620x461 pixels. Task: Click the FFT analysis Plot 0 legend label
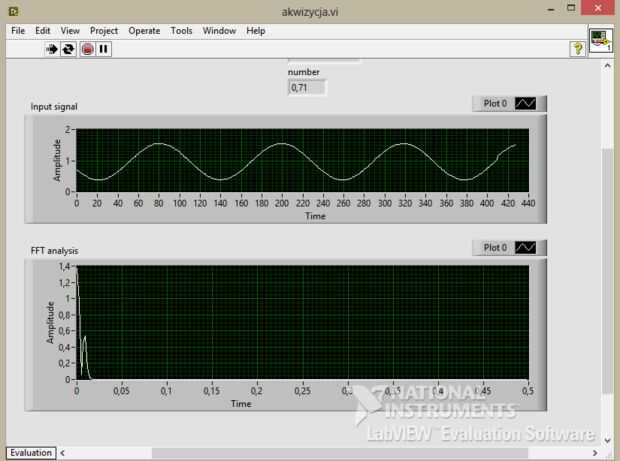point(495,248)
